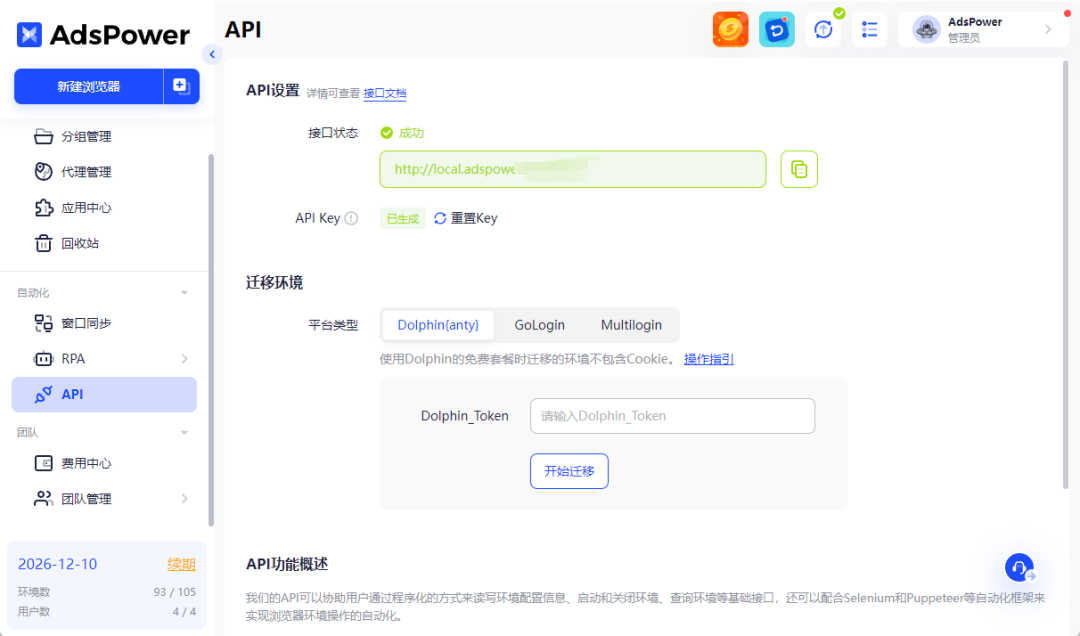Click the 93 / 105 environment count

click(x=174, y=592)
